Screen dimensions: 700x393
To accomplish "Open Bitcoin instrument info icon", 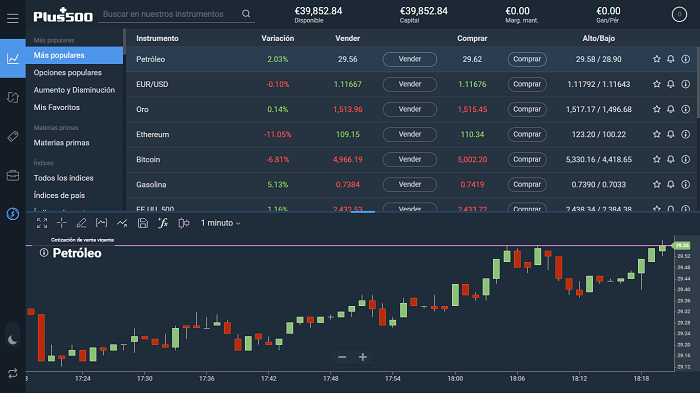I will point(685,159).
